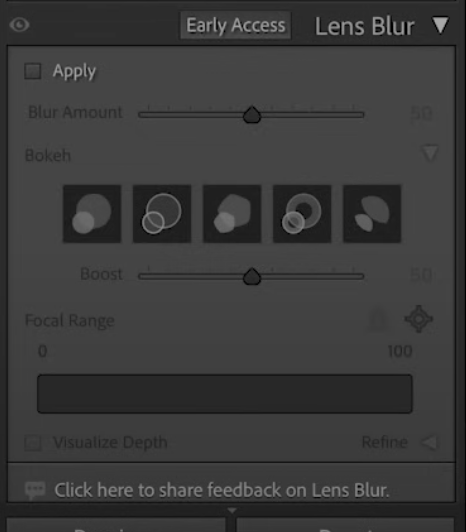Click the Blur Amount slider handle

click(x=252, y=115)
